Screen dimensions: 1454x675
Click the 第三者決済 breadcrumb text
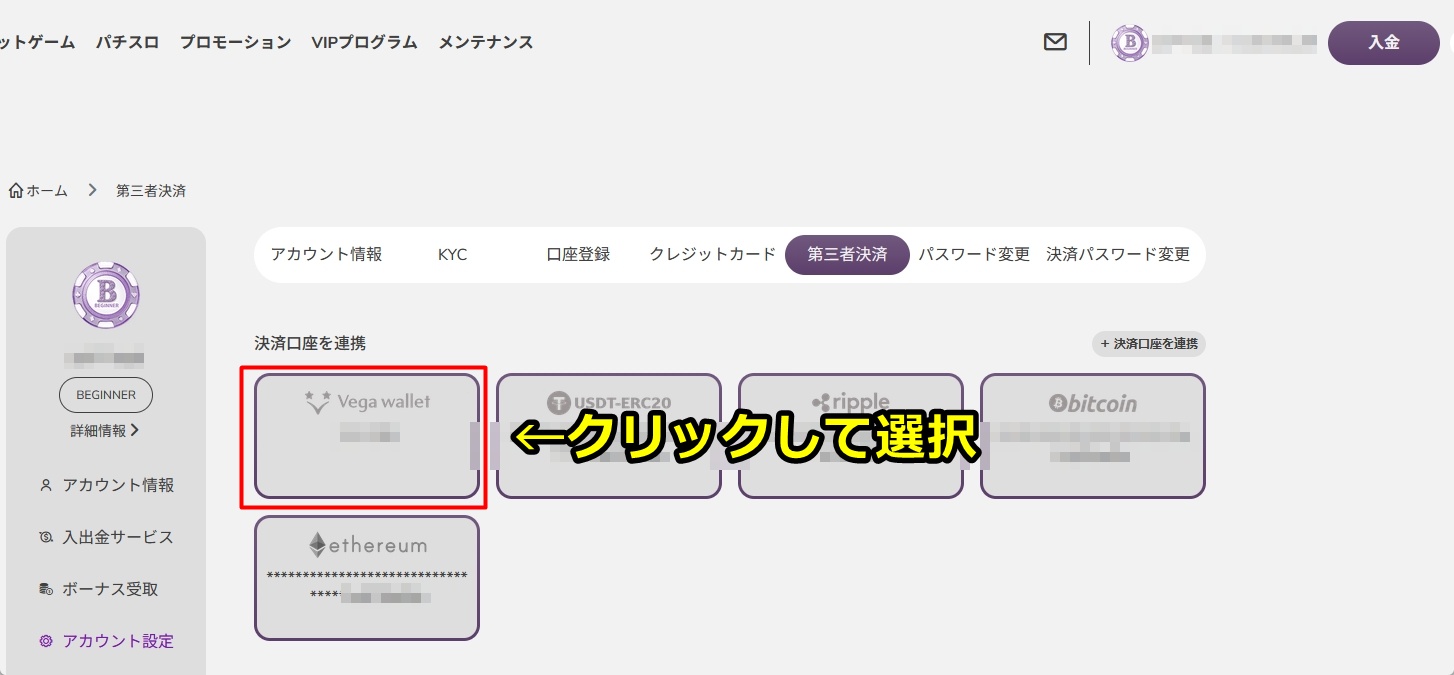(x=151, y=190)
